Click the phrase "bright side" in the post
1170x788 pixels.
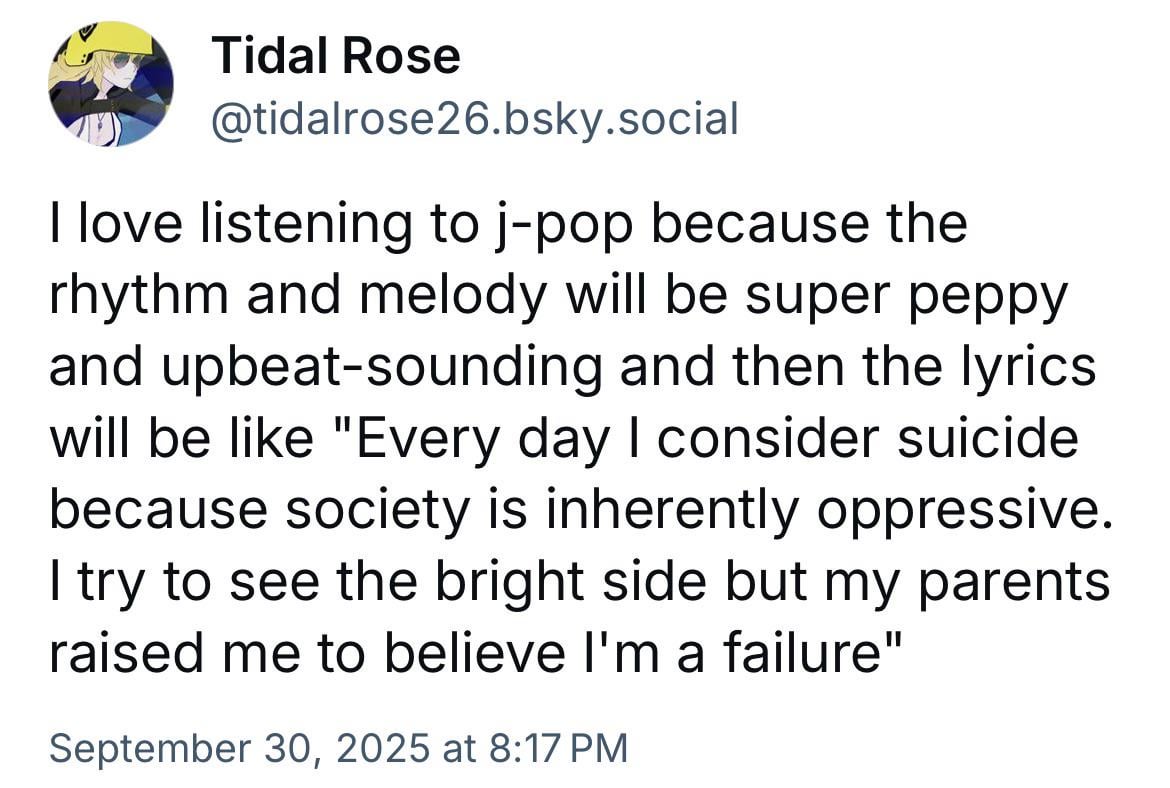[546, 580]
